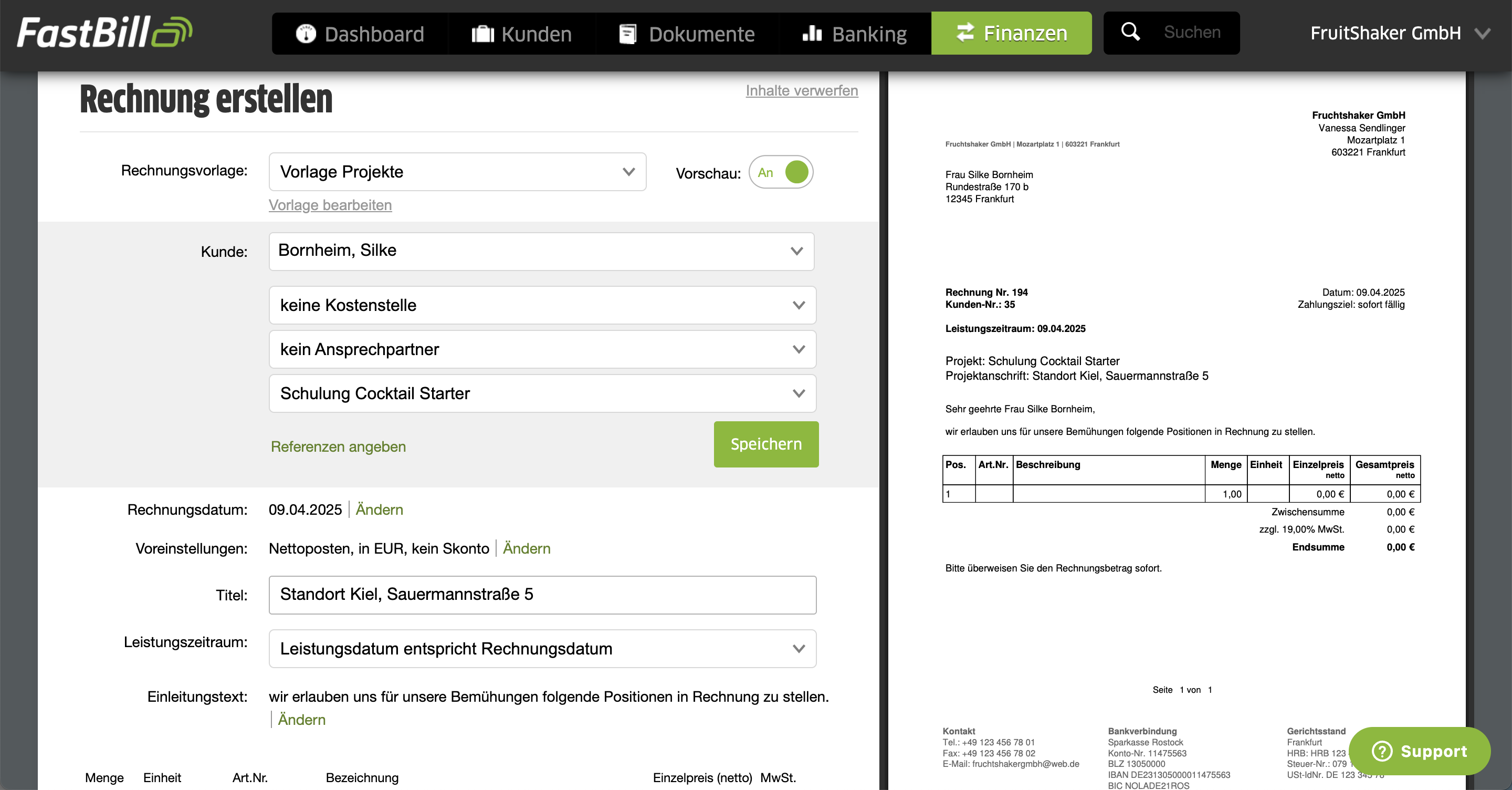Click the Kunden briefcase icon
The width and height of the screenshot is (1512, 790).
pos(482,34)
